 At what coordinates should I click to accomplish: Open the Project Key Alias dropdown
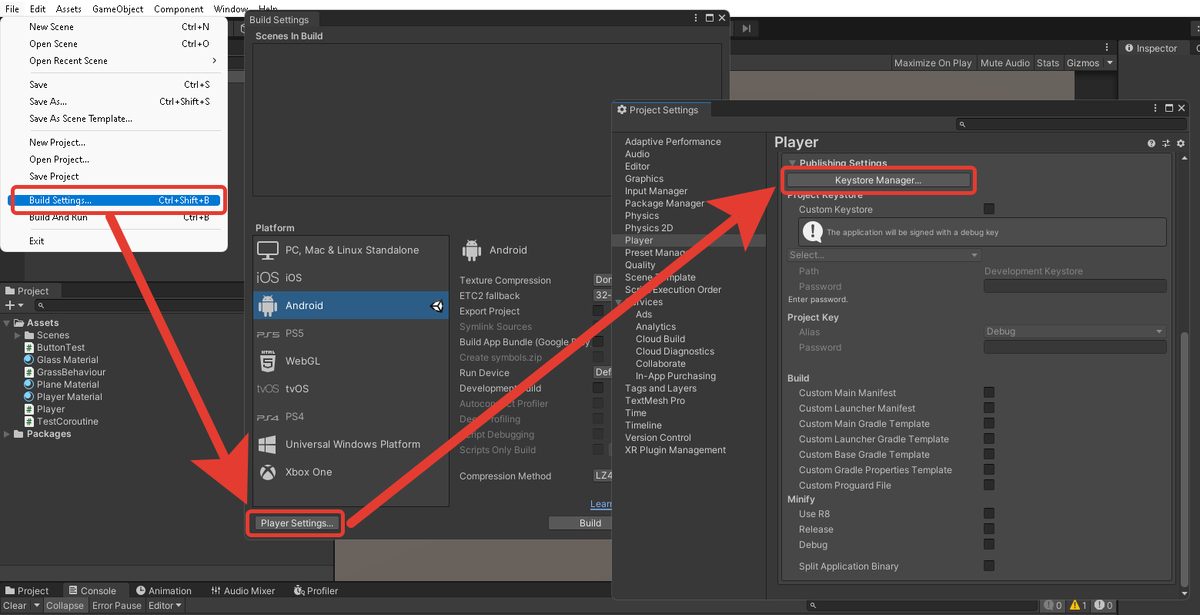tap(1075, 332)
